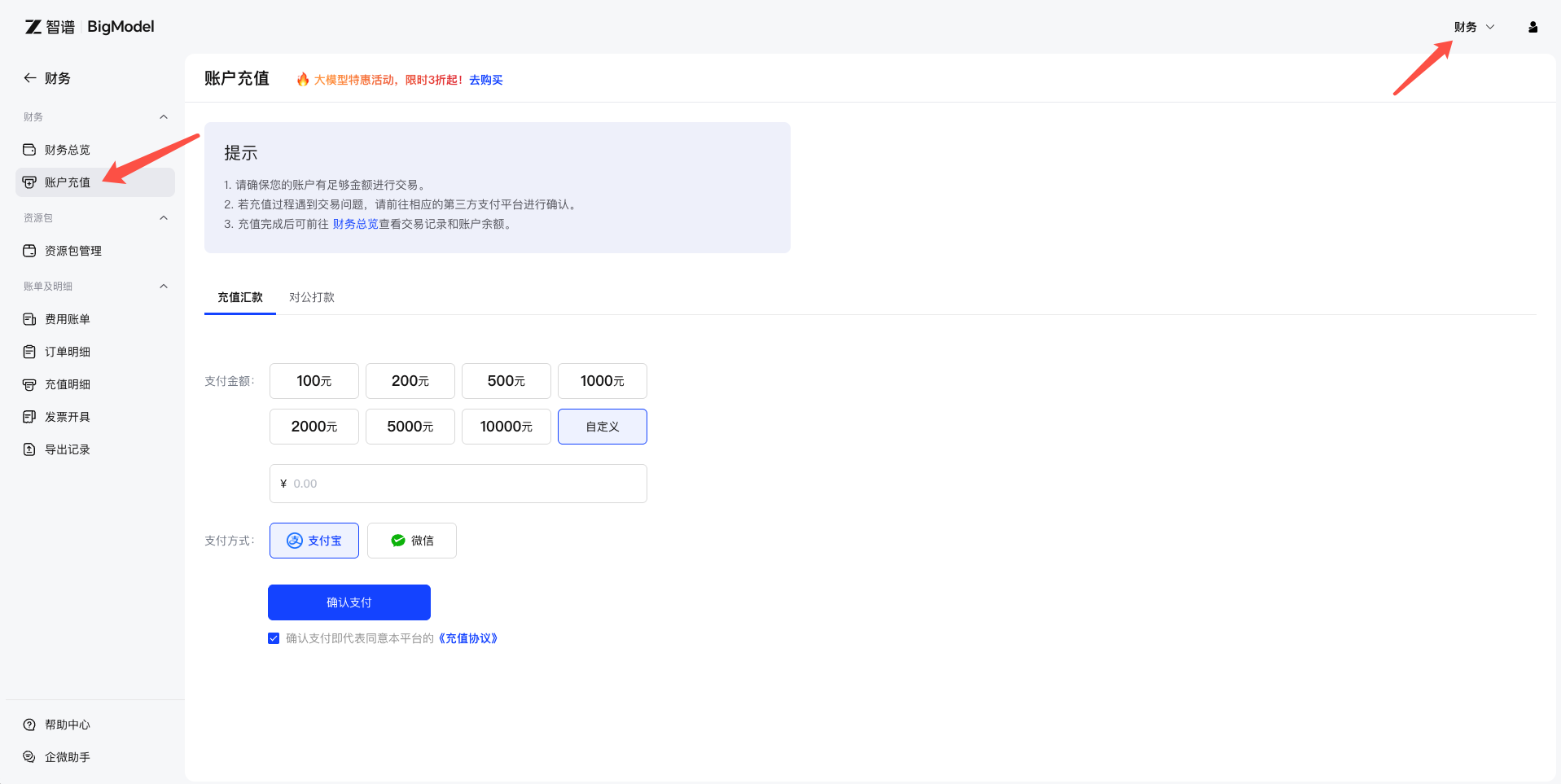Viewport: 1561px width, 784px height.
Task: Follow the 去购买 promotion link
Action: click(486, 80)
